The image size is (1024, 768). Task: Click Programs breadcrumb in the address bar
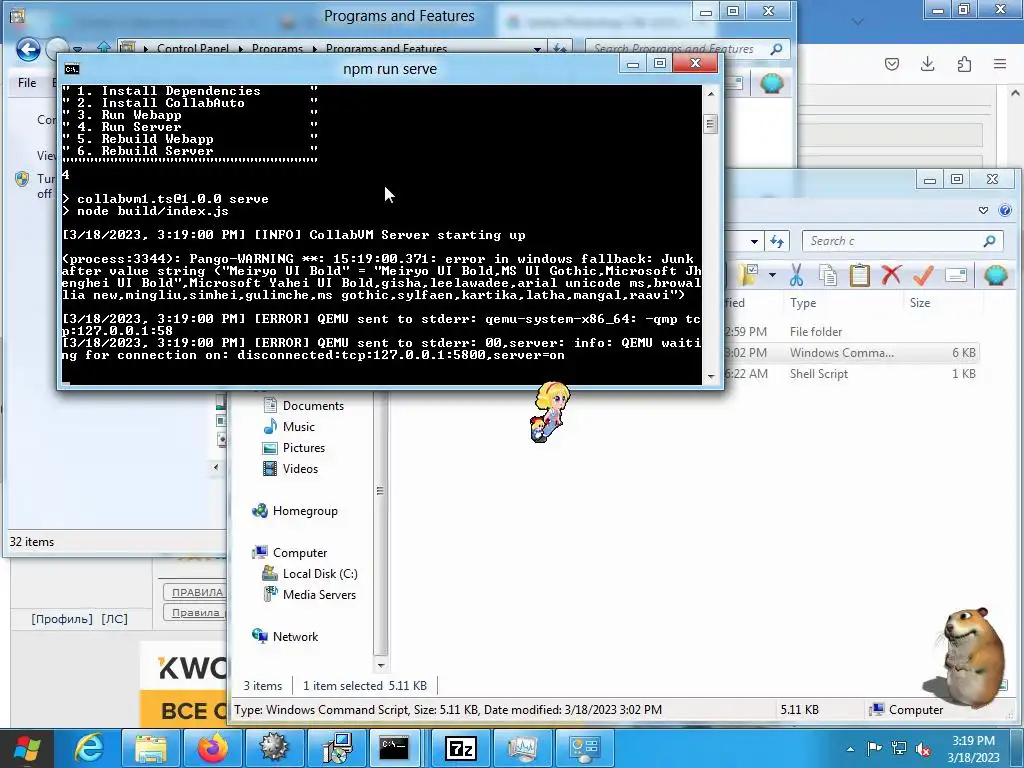pyautogui.click(x=277, y=48)
